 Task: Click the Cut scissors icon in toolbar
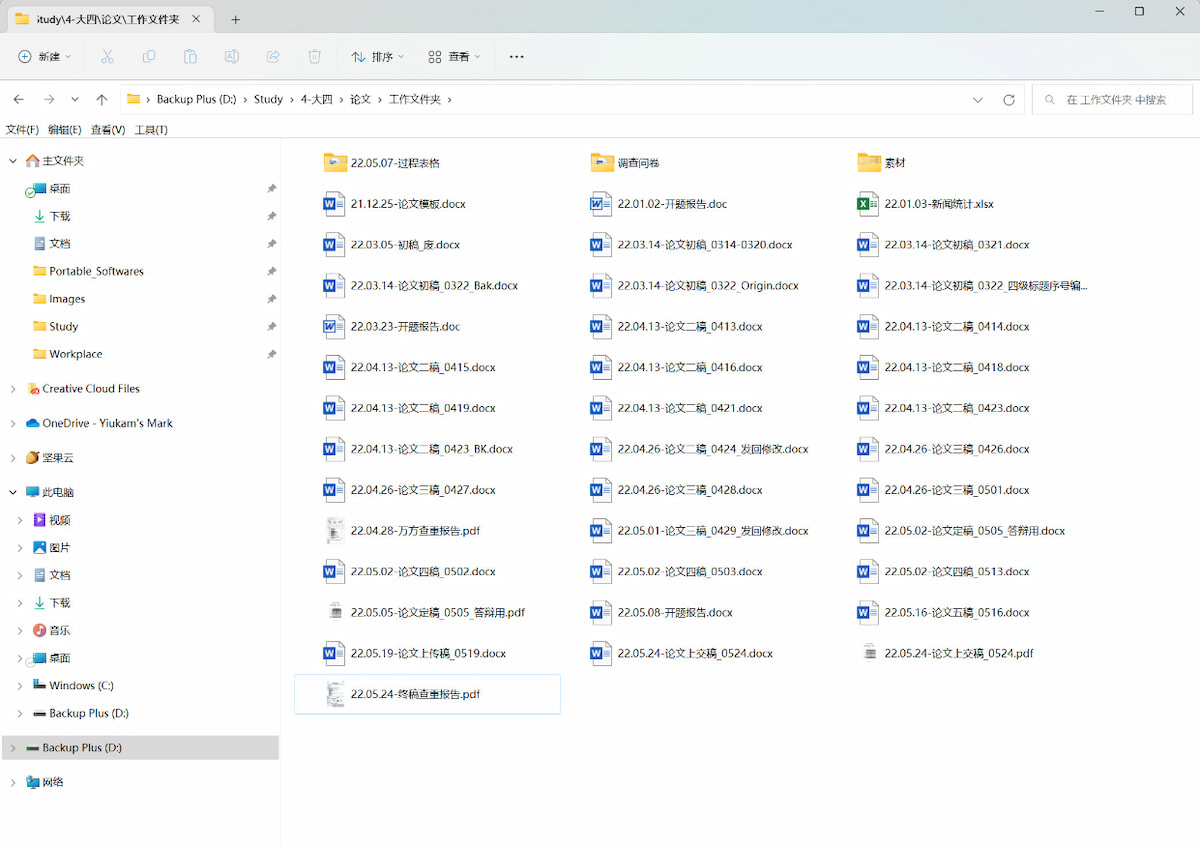107,57
